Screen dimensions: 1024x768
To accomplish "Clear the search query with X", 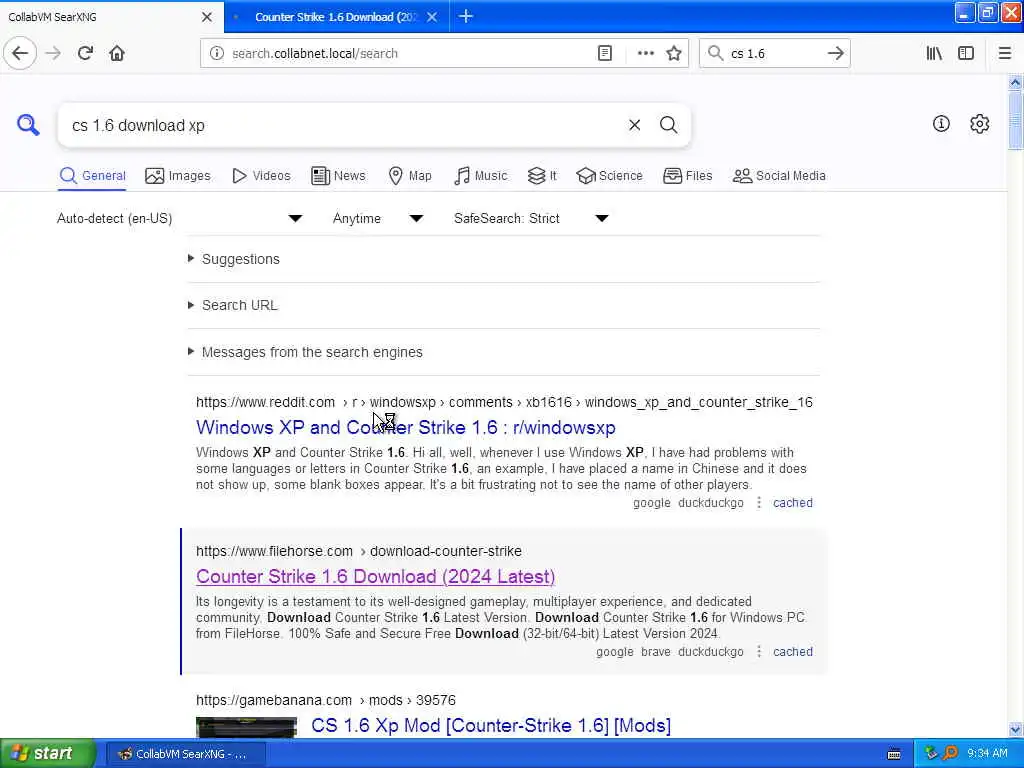I will [x=635, y=125].
